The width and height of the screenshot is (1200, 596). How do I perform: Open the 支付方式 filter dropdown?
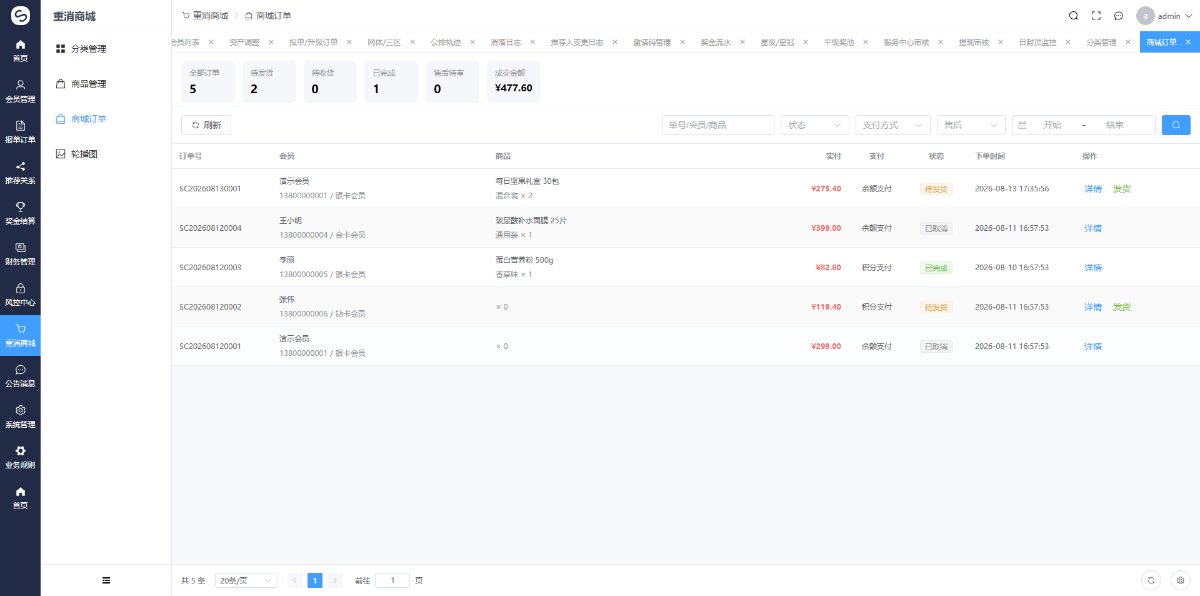(x=892, y=125)
